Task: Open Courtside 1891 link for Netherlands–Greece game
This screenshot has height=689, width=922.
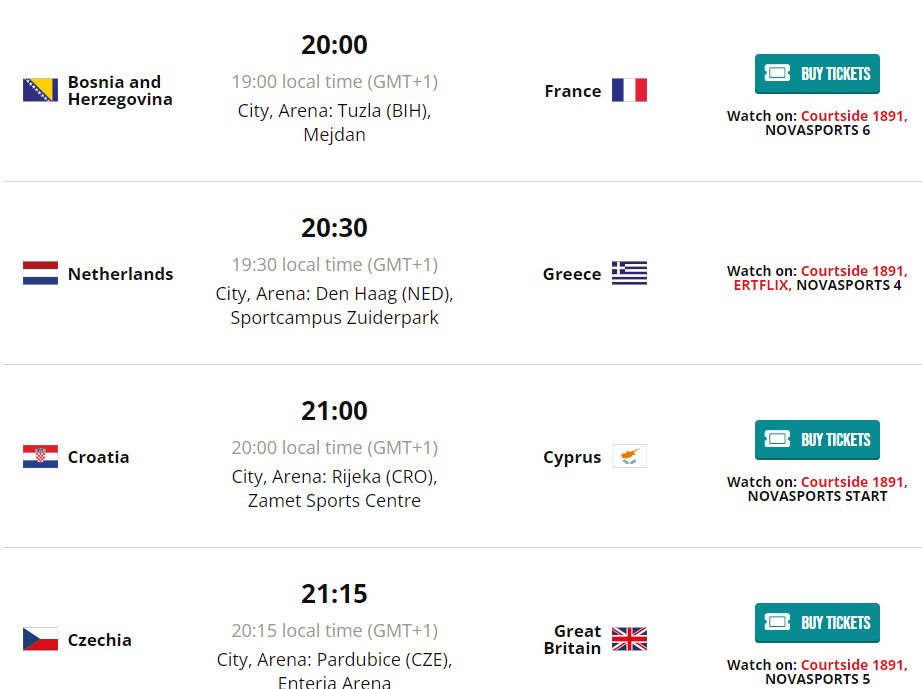Action: 852,271
